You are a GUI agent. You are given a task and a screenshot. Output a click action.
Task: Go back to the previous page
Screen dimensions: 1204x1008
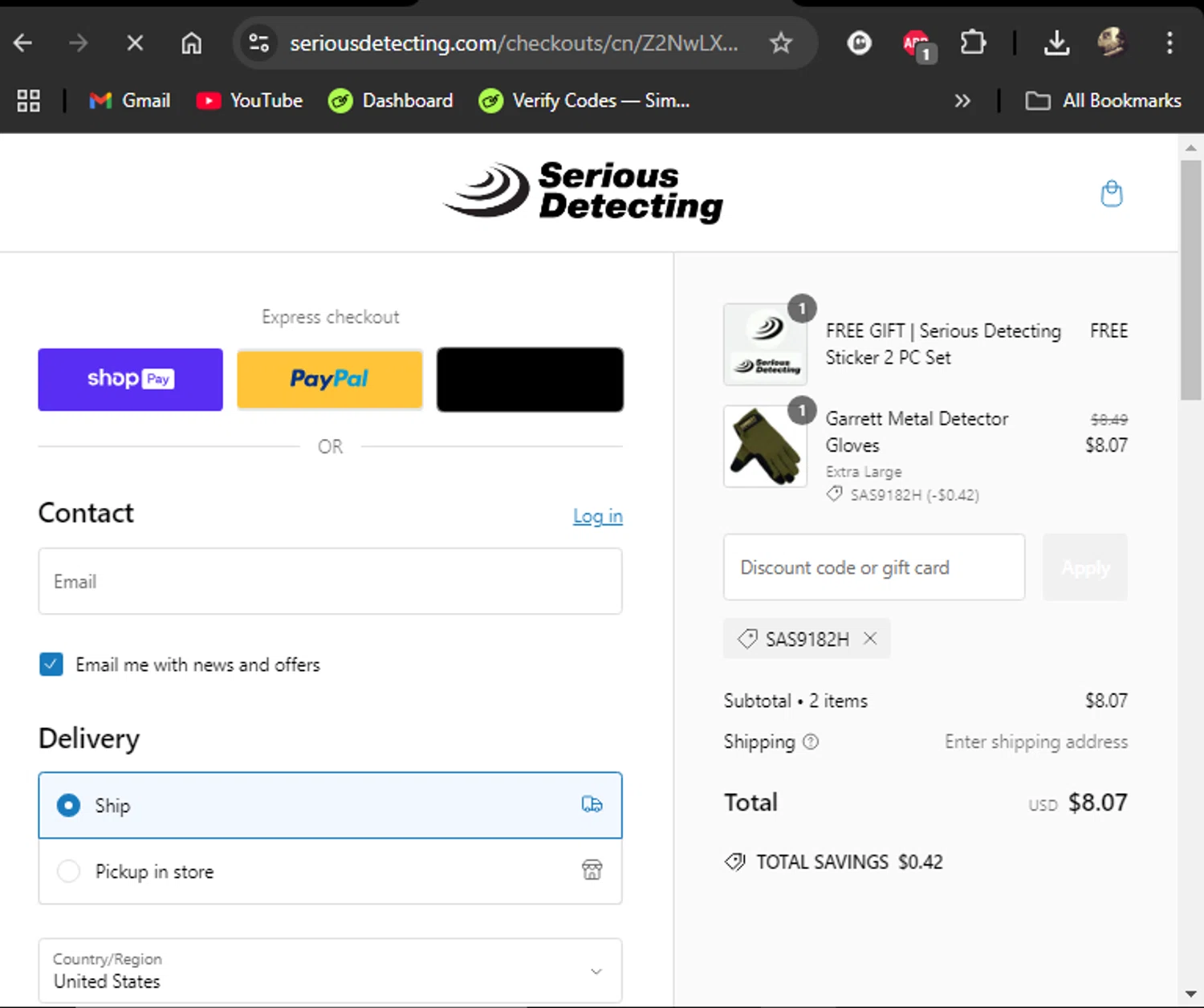click(23, 43)
